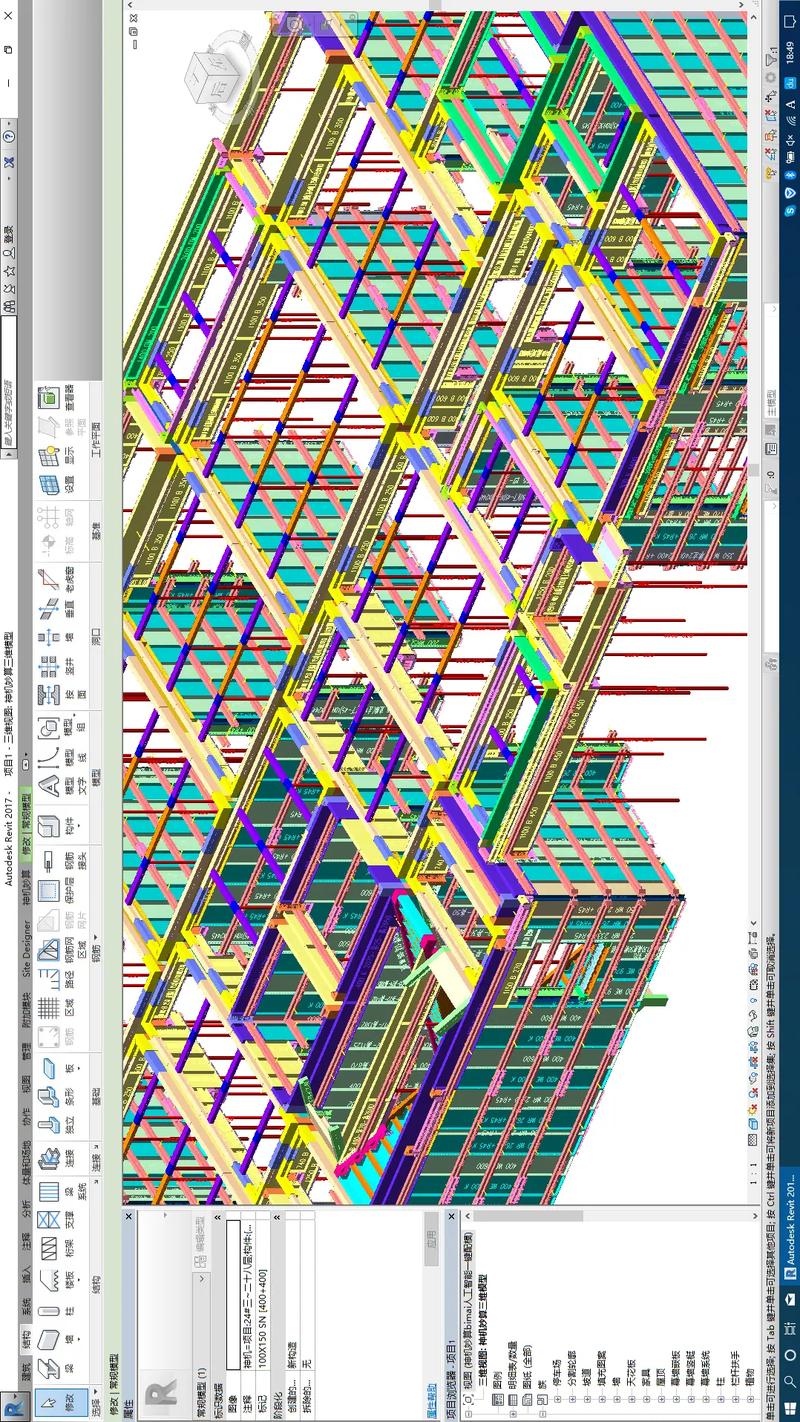Select the Column (柱) tool
The height and width of the screenshot is (1422, 800).
point(47,1311)
